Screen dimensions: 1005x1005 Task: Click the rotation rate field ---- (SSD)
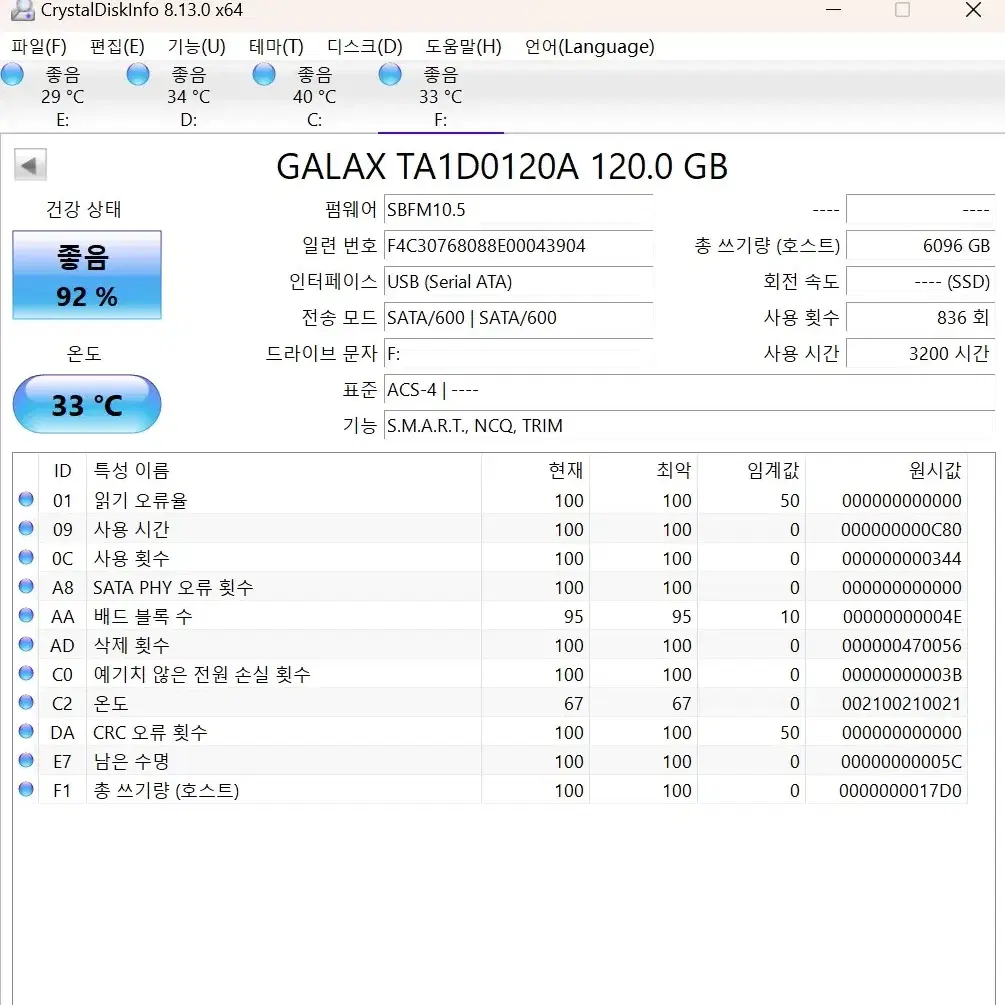[x=920, y=281]
